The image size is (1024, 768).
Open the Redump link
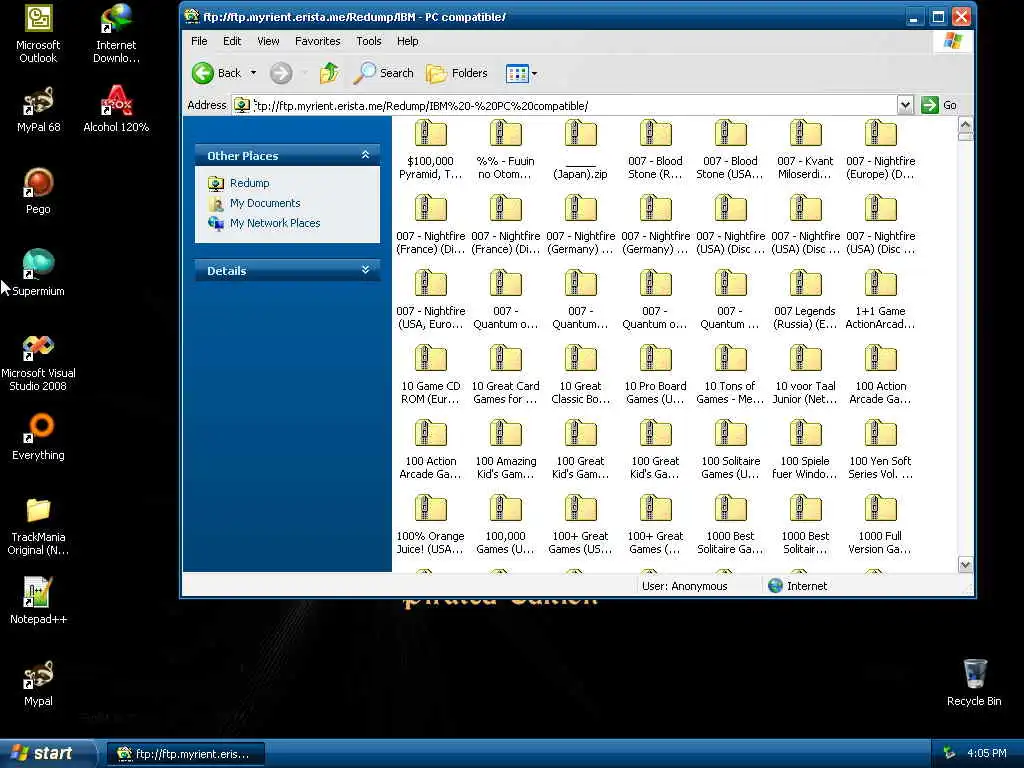(x=249, y=183)
